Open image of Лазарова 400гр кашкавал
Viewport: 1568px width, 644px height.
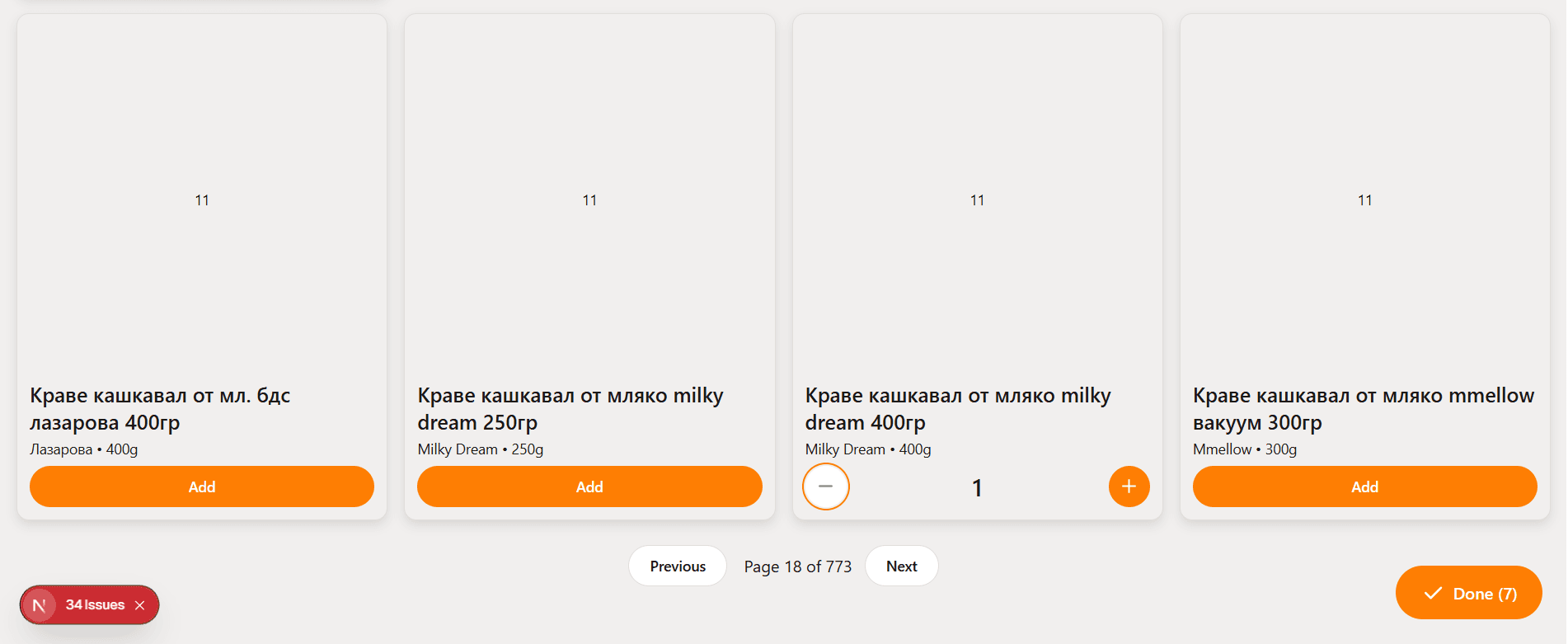tap(202, 200)
